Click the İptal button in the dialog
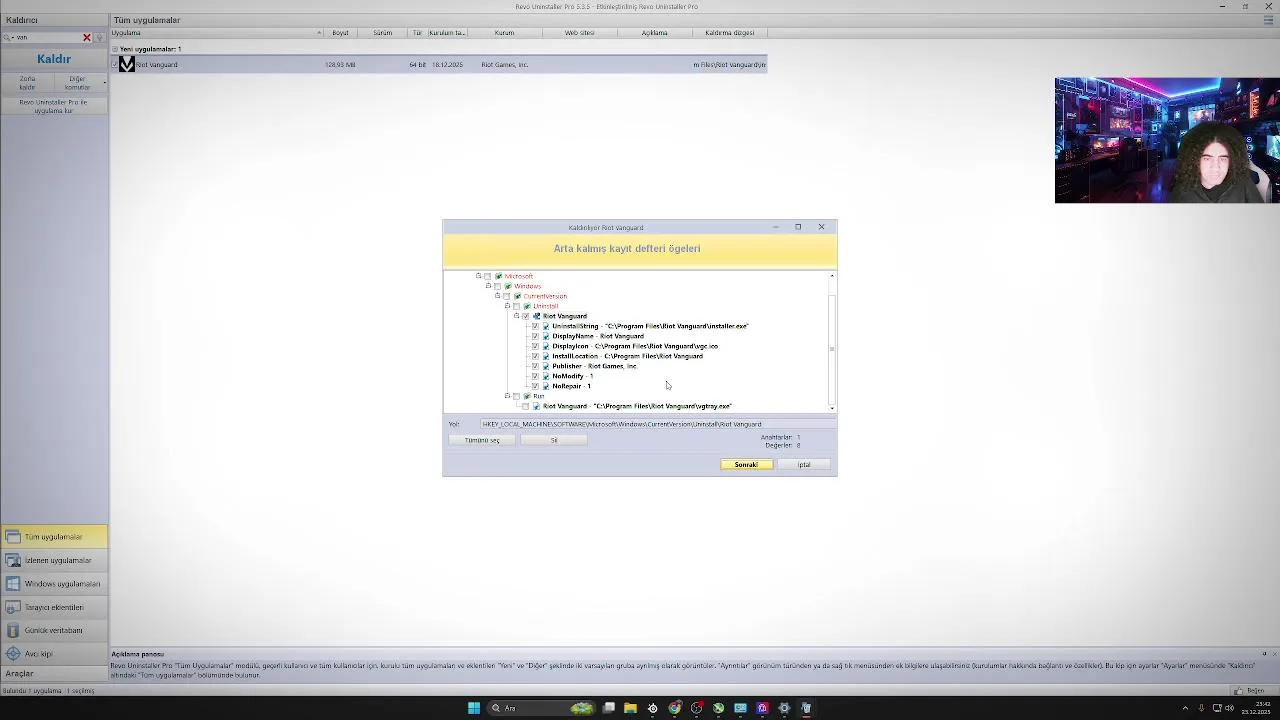Screen dimensions: 1280x720 [x=804, y=464]
